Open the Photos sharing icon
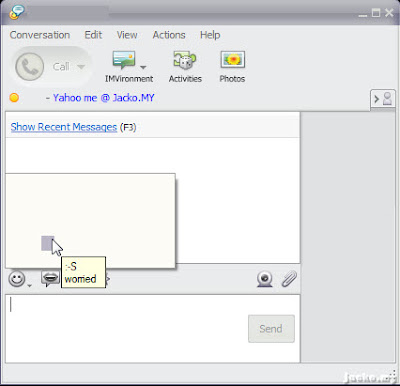Viewport: 400px width, 386px height. 232,60
